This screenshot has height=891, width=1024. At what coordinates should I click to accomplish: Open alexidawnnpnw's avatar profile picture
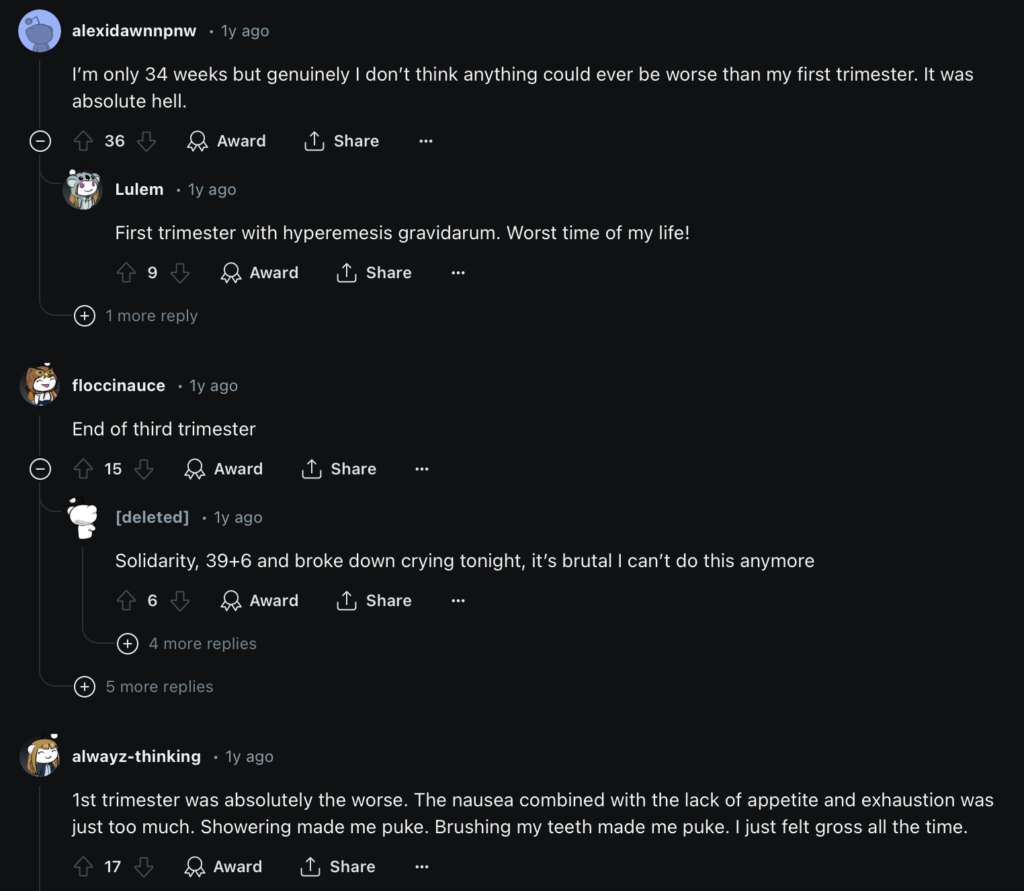[x=40, y=31]
